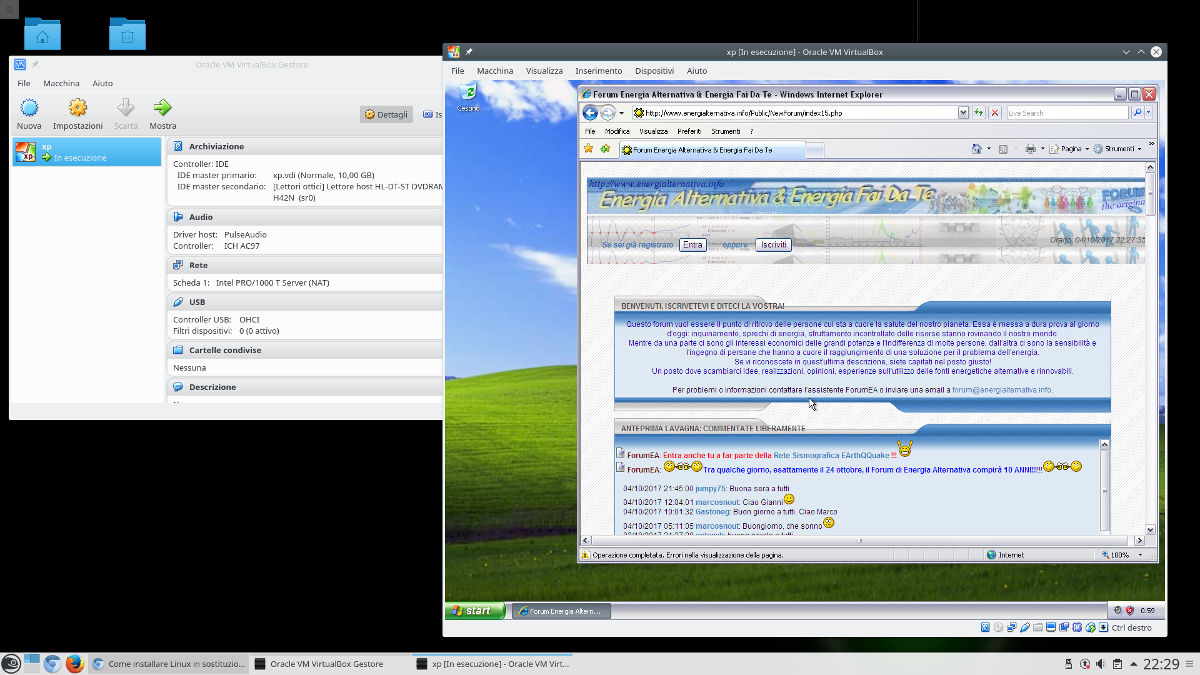Image resolution: width=1200 pixels, height=675 pixels.
Task: Click the Iscriviti register button
Action: coord(773,245)
